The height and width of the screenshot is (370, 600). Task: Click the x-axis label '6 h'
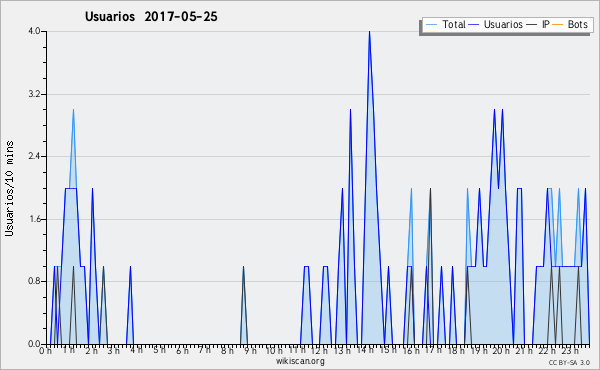(182, 351)
